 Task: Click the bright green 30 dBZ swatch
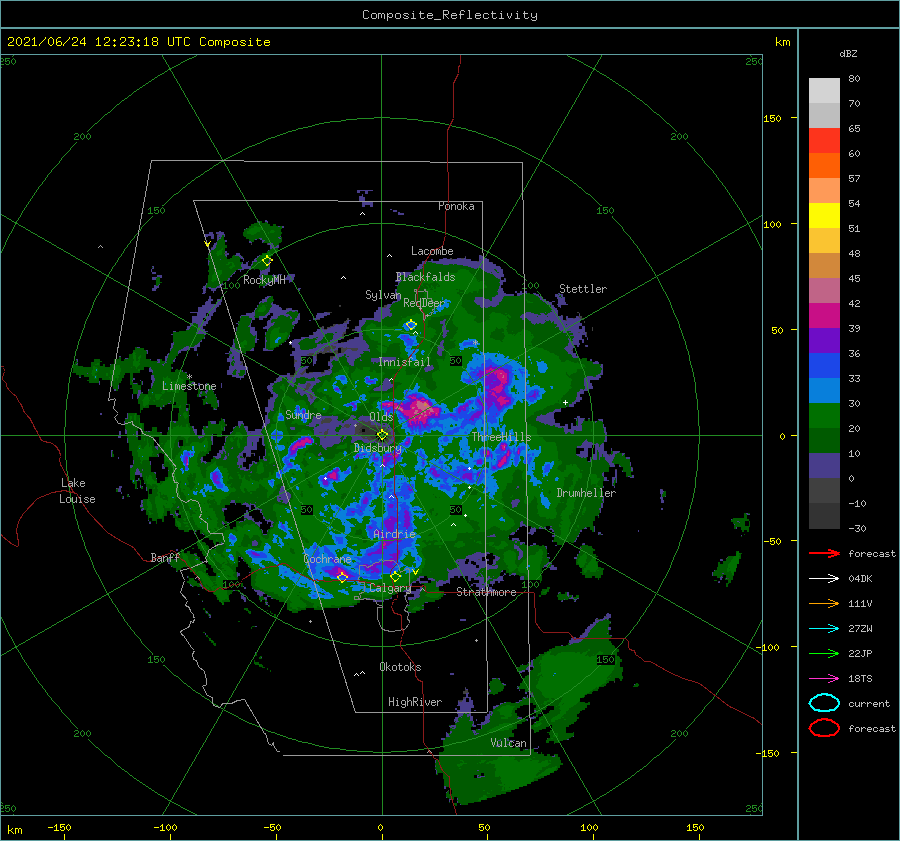(x=824, y=415)
